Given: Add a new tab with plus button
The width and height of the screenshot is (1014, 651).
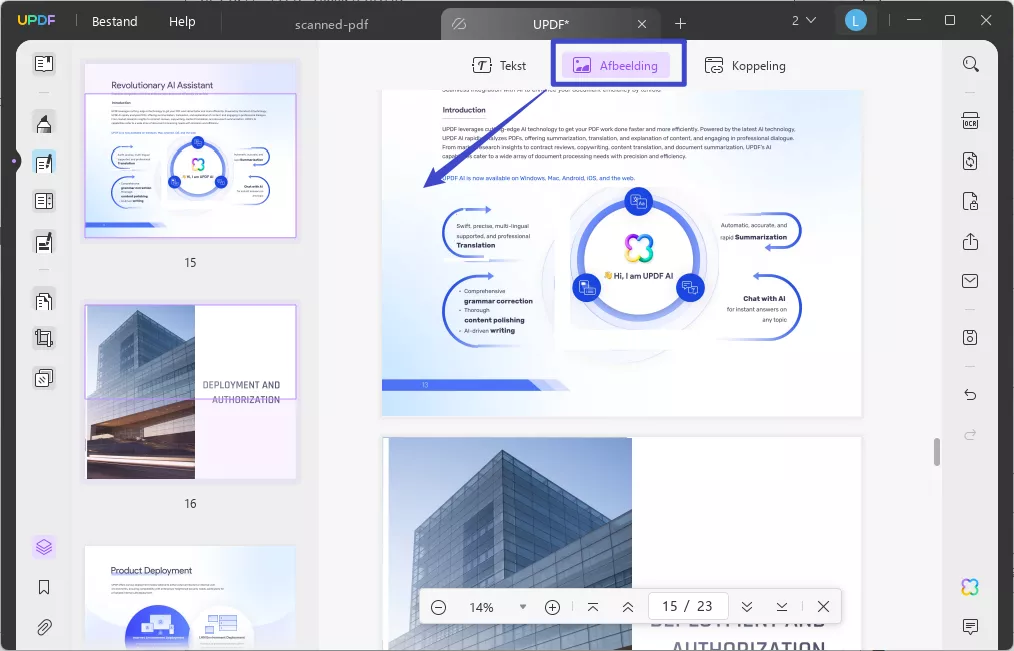Looking at the screenshot, I should pyautogui.click(x=680, y=24).
